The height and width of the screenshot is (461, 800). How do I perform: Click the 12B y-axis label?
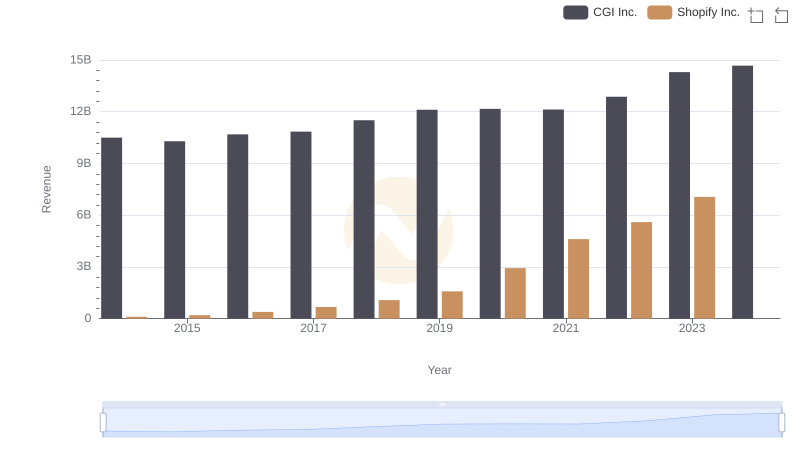coord(81,112)
